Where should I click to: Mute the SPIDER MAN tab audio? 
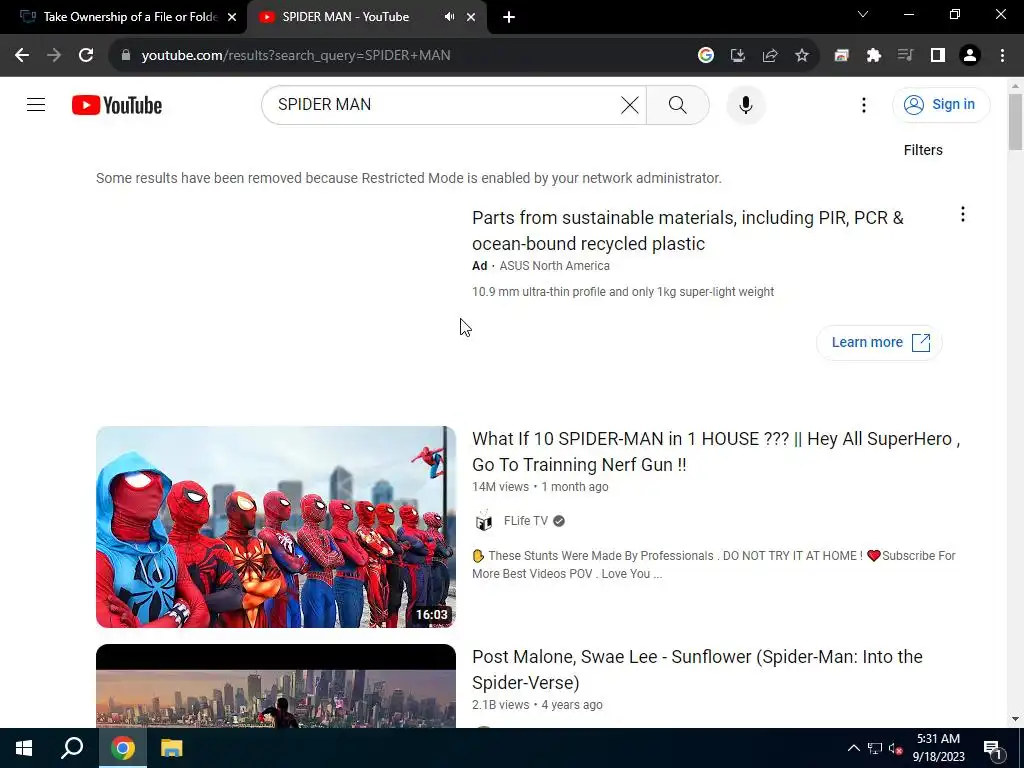click(x=449, y=17)
